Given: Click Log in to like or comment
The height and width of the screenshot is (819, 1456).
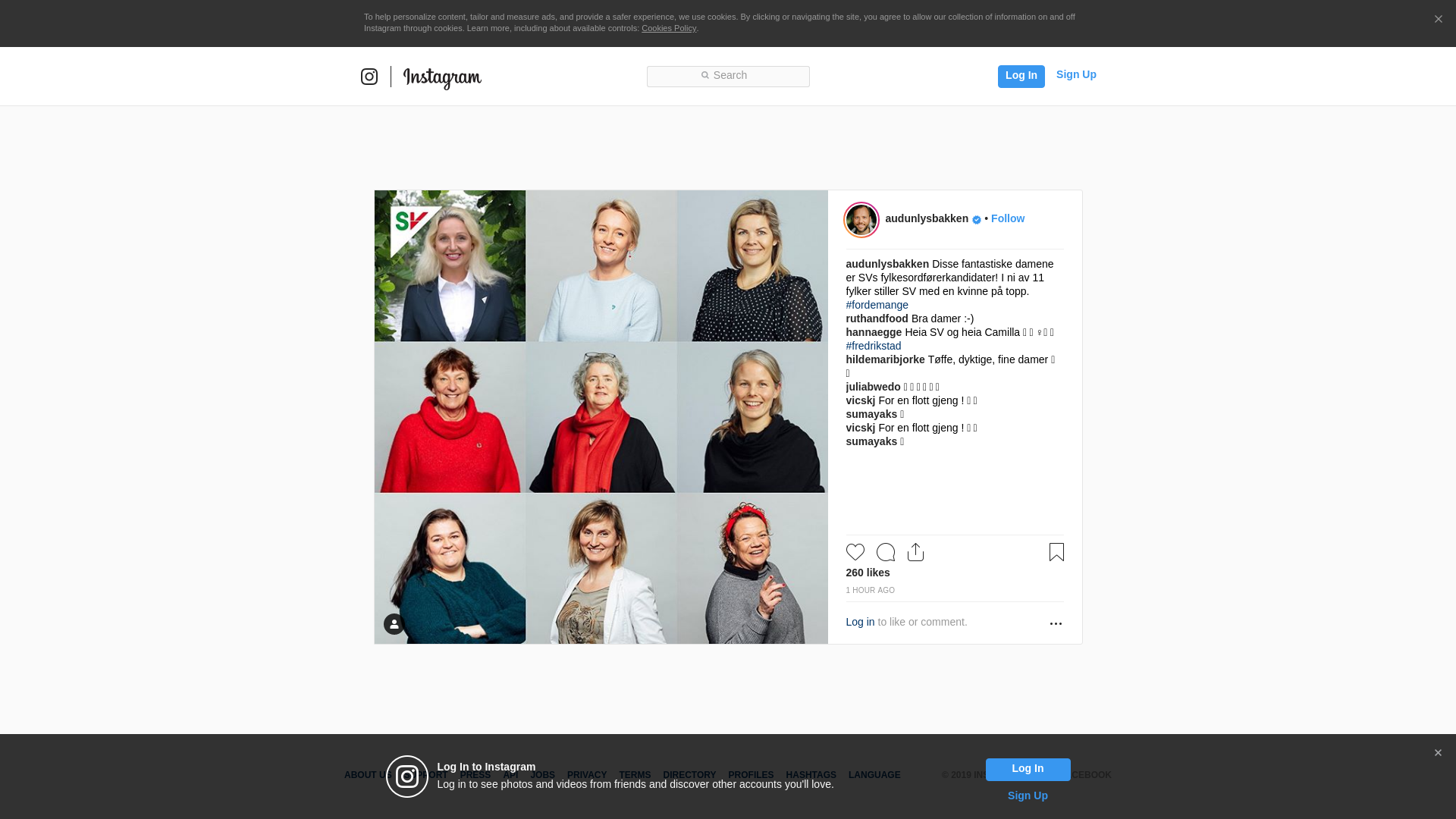Looking at the screenshot, I should (860, 622).
